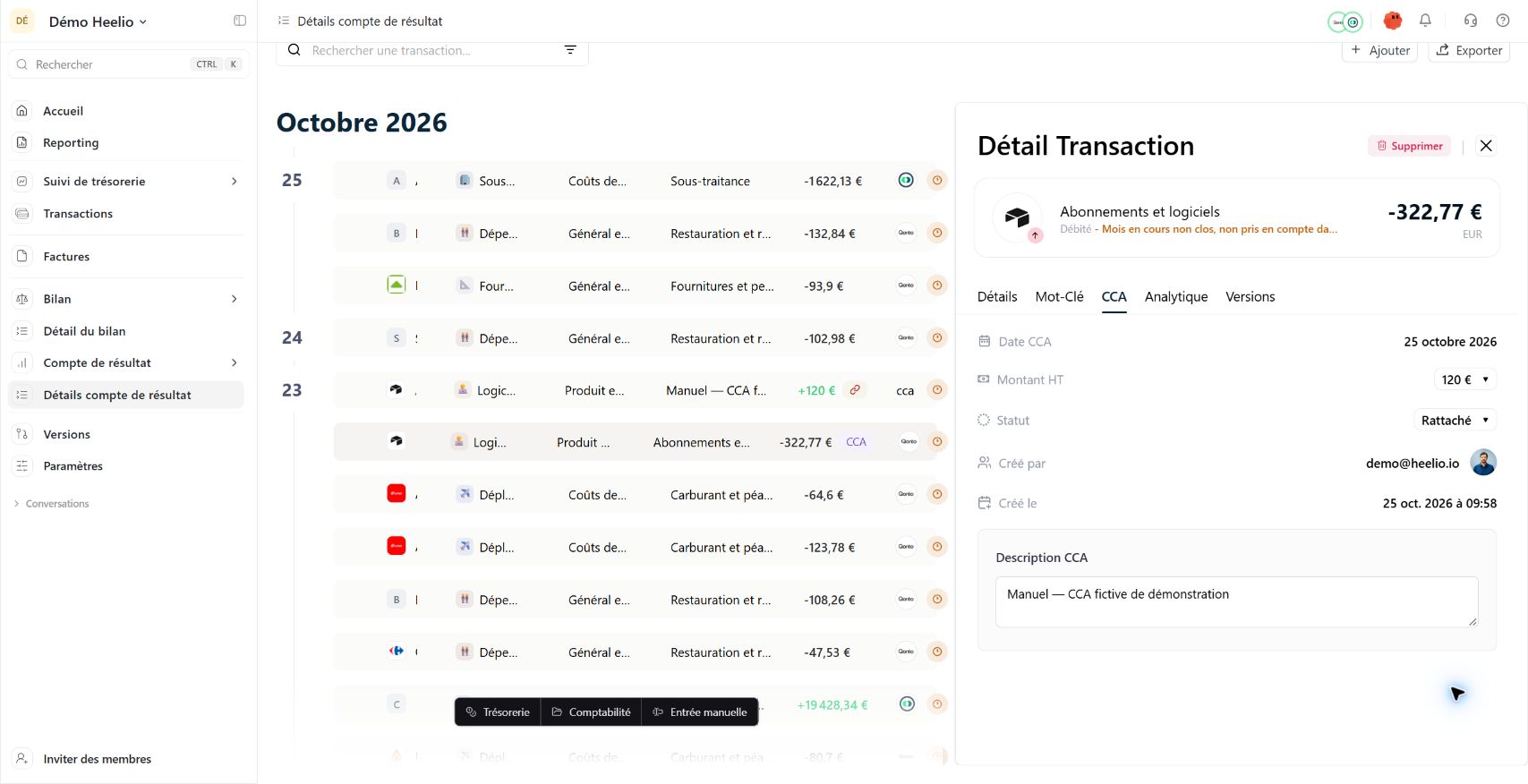The width and height of the screenshot is (1528, 784).
Task: Open the Statut Rattaché dropdown
Action: tap(1455, 420)
